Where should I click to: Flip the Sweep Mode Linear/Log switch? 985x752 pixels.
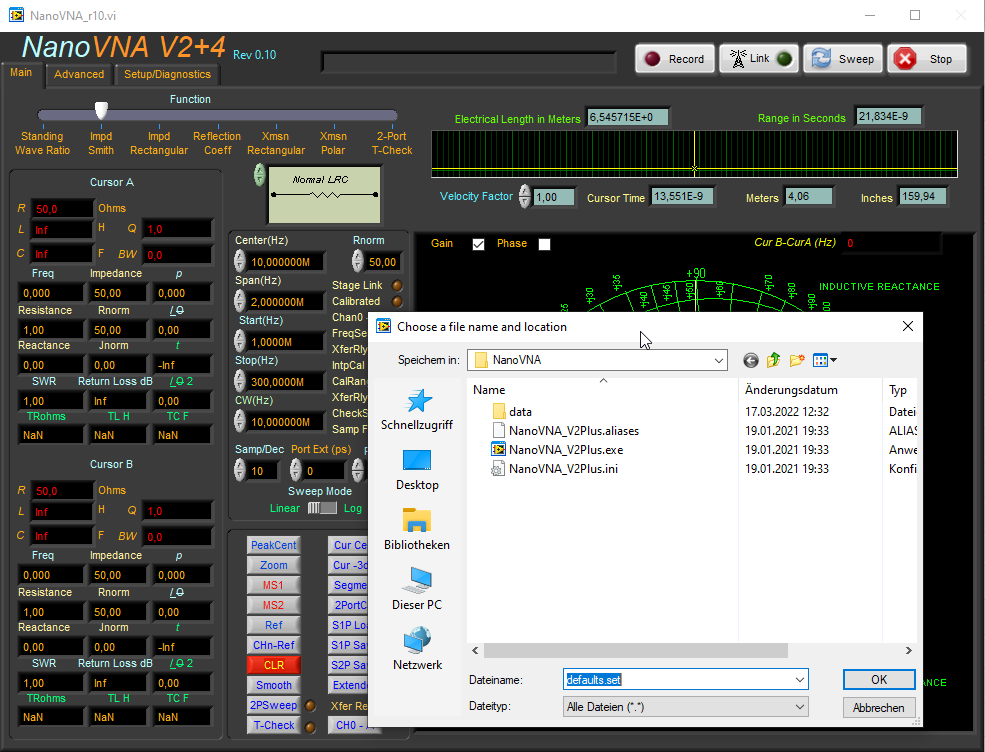(322, 508)
